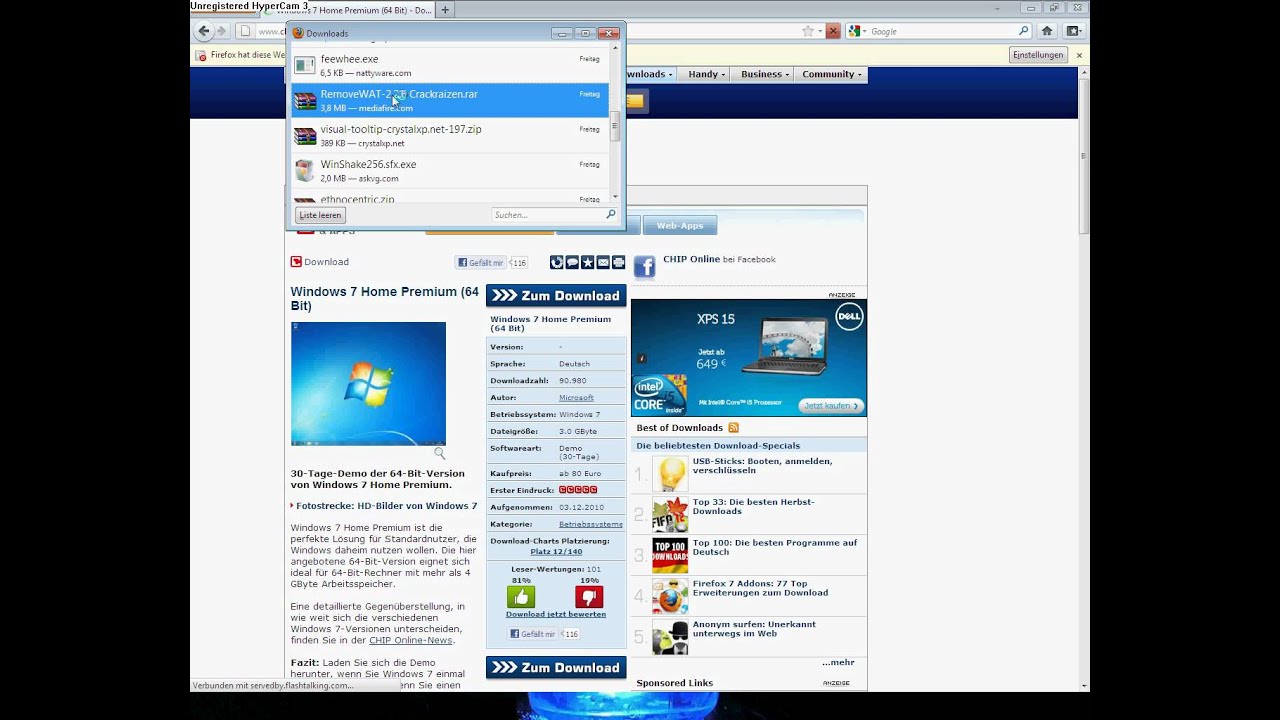
Task: Switch to the Web-Apps tab
Action: (680, 226)
